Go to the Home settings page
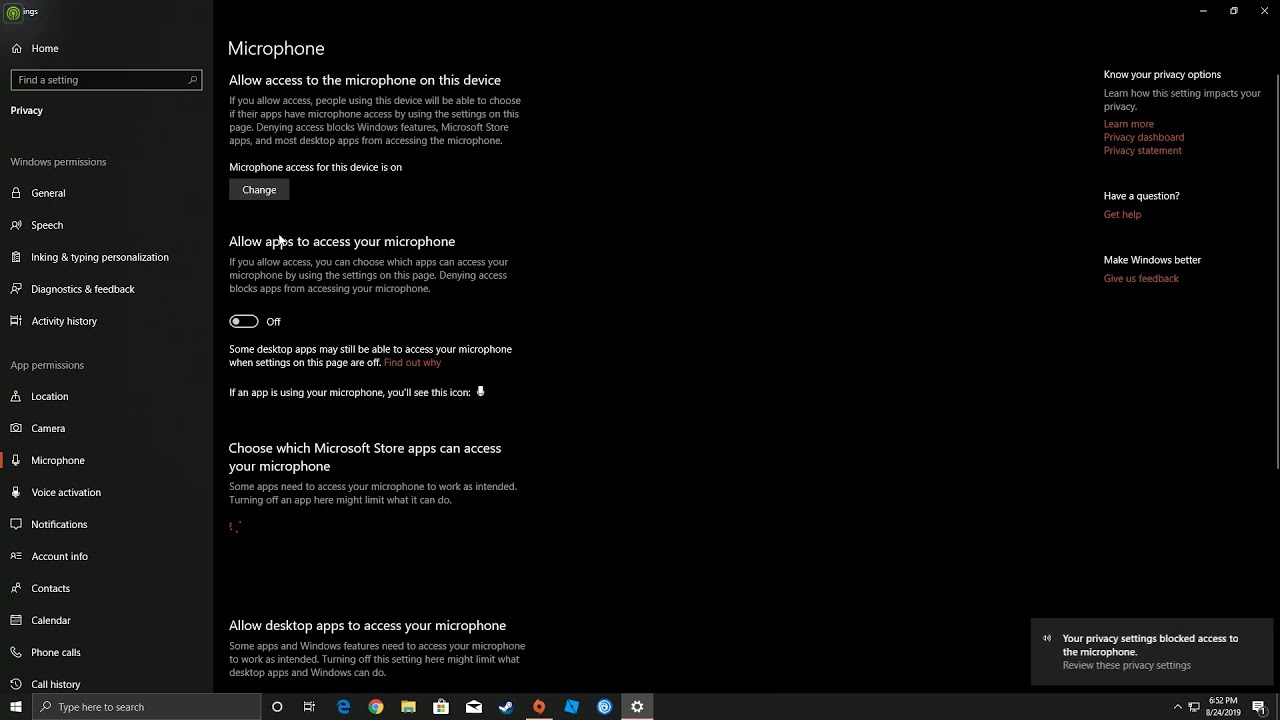Viewport: 1280px width, 720px height. pyautogui.click(x=34, y=48)
